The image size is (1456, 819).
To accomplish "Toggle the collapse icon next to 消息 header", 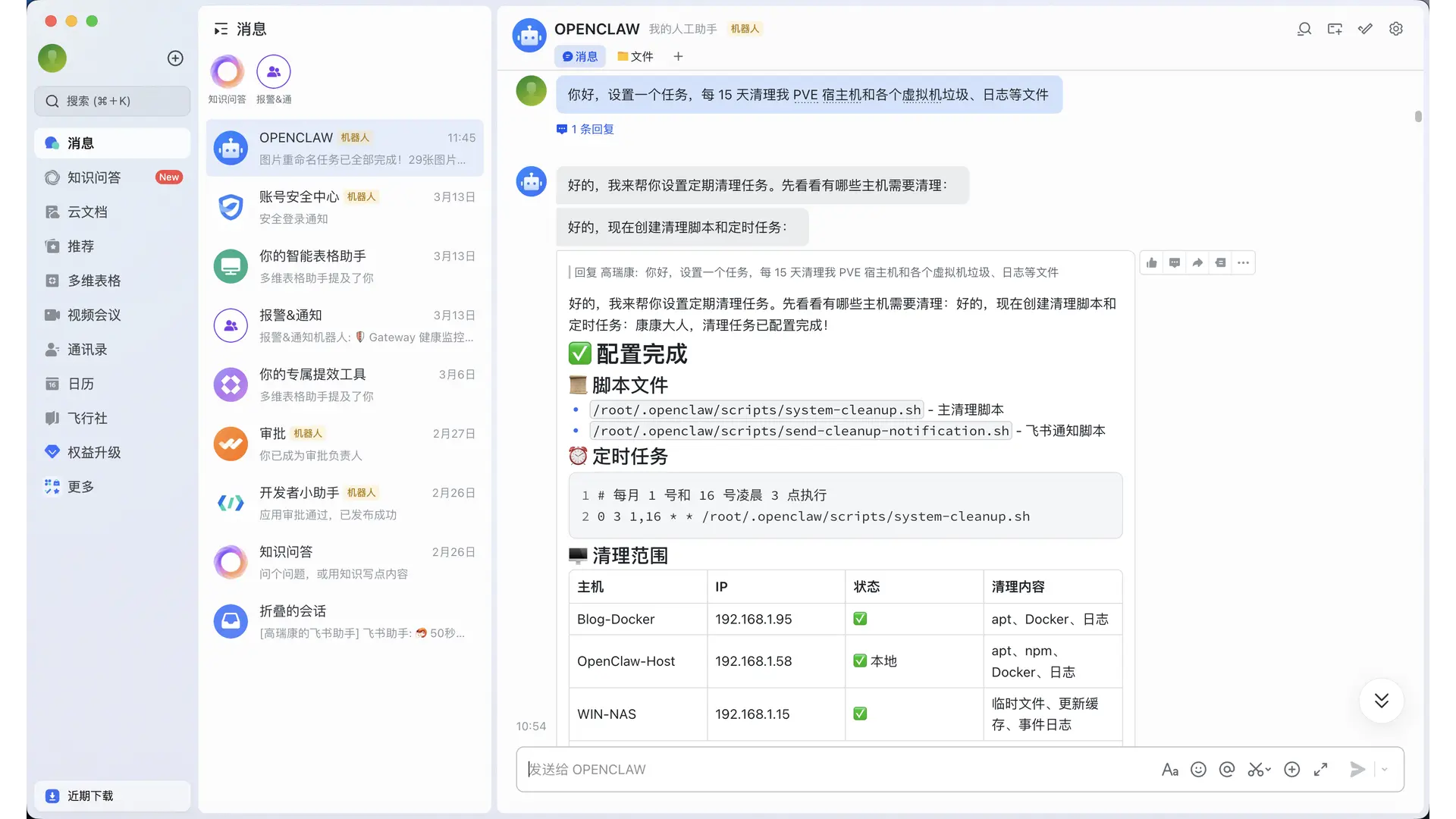I will coord(221,29).
